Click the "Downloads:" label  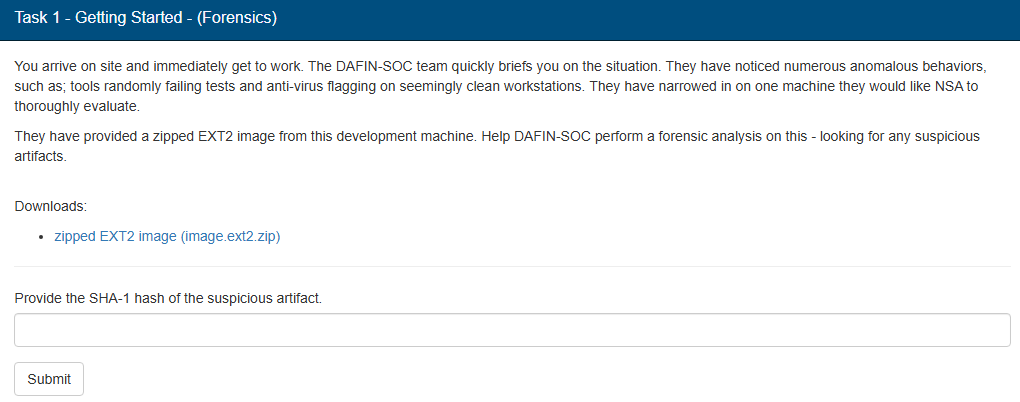(51, 206)
